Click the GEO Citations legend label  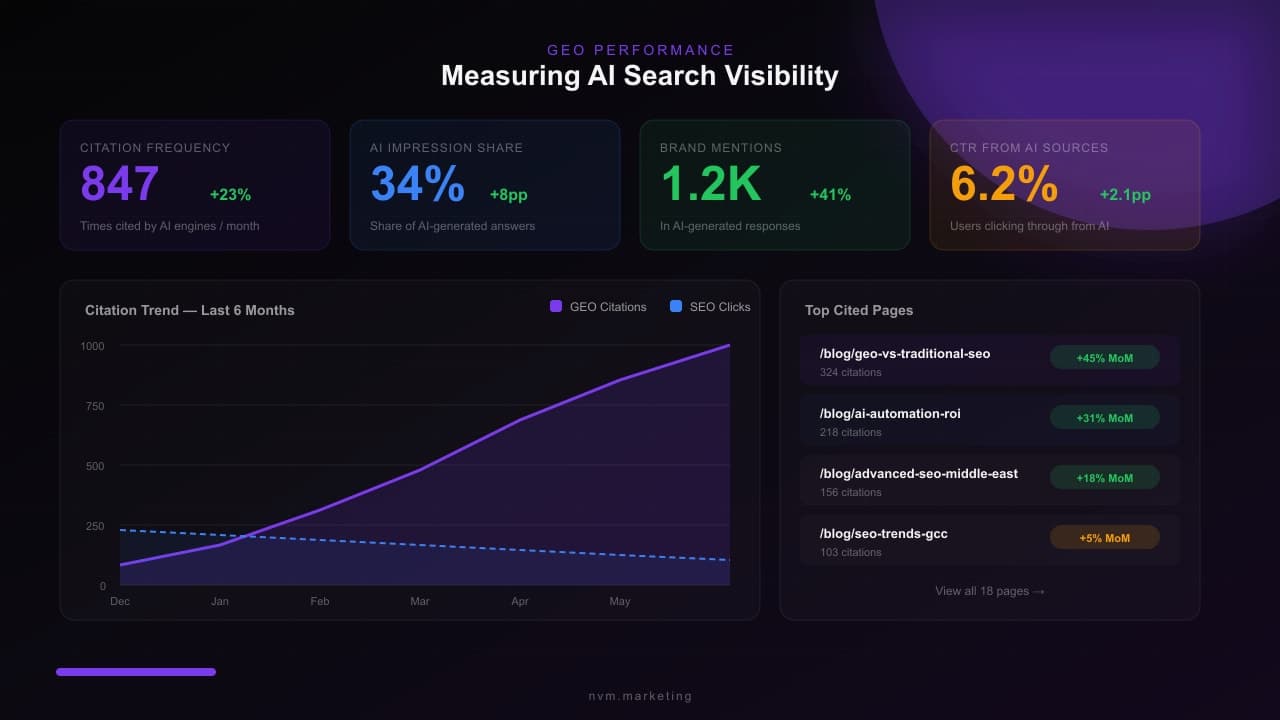(608, 307)
